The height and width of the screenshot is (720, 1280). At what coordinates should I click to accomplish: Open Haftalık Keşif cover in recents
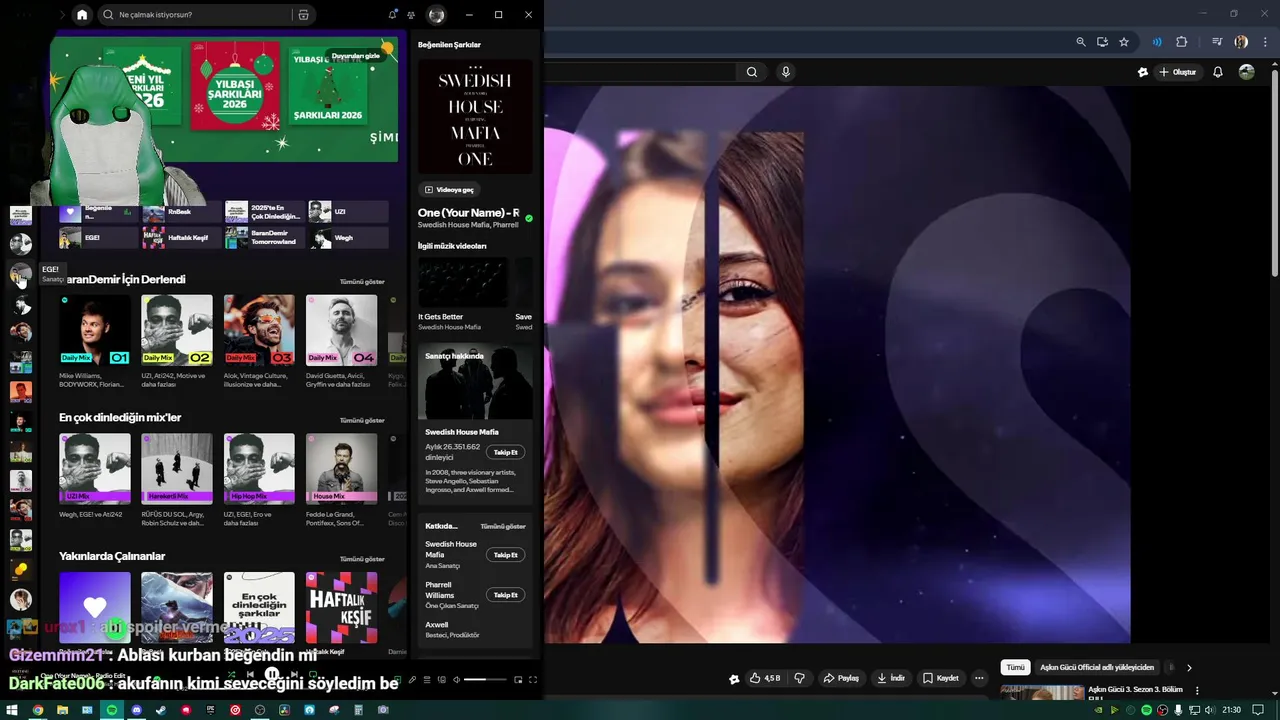point(341,607)
